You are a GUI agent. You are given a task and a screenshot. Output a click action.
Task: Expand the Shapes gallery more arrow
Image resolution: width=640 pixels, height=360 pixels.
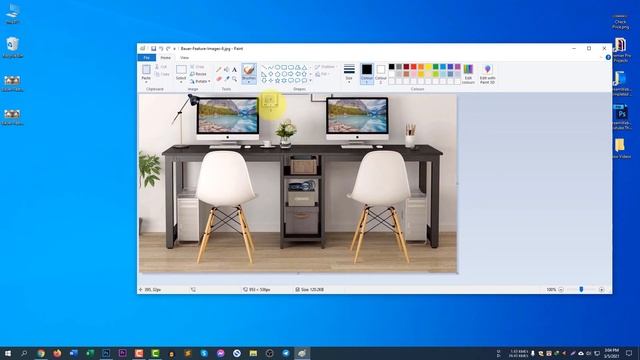tap(310, 80)
